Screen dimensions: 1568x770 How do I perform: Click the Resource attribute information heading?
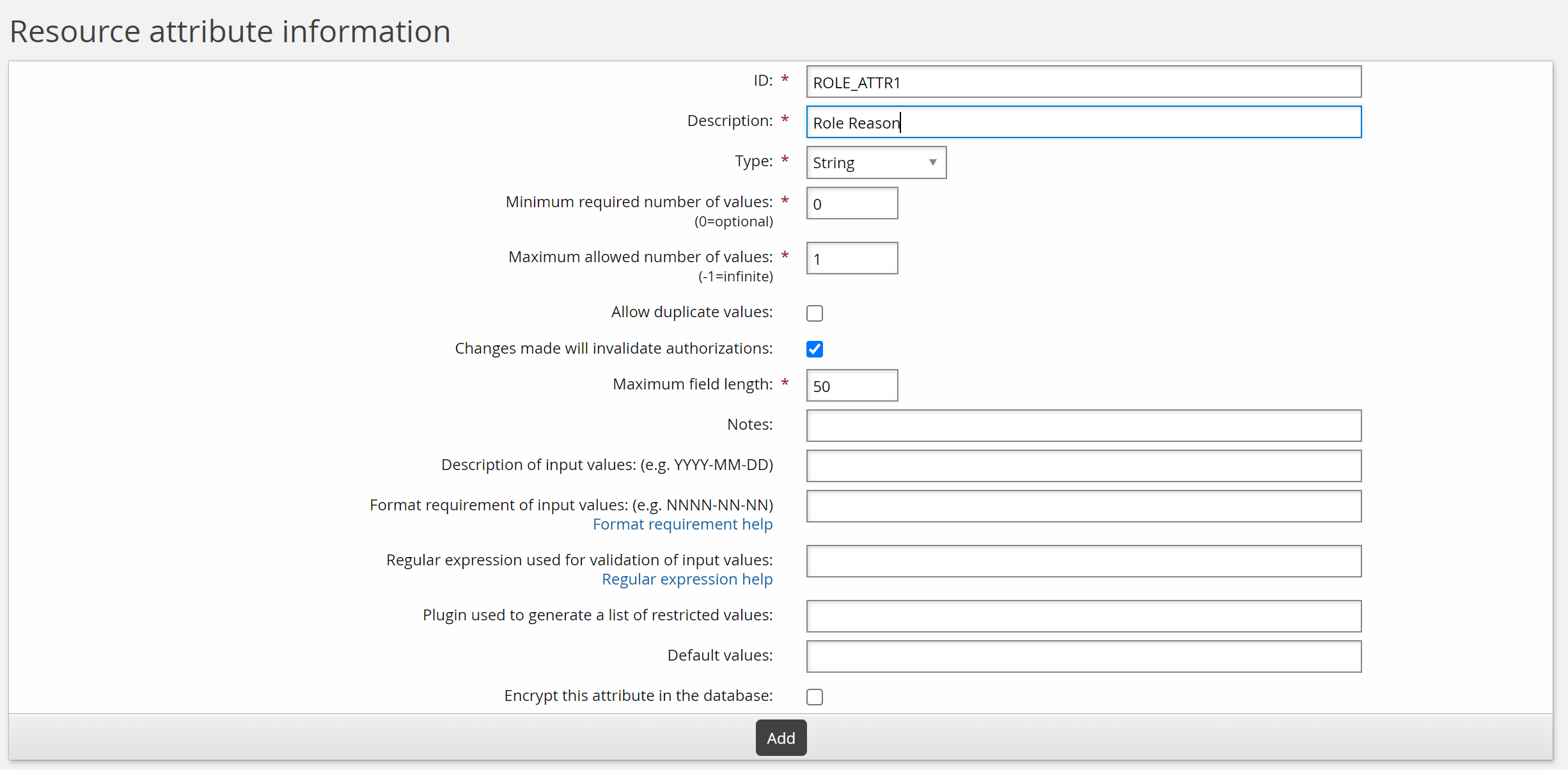[230, 31]
